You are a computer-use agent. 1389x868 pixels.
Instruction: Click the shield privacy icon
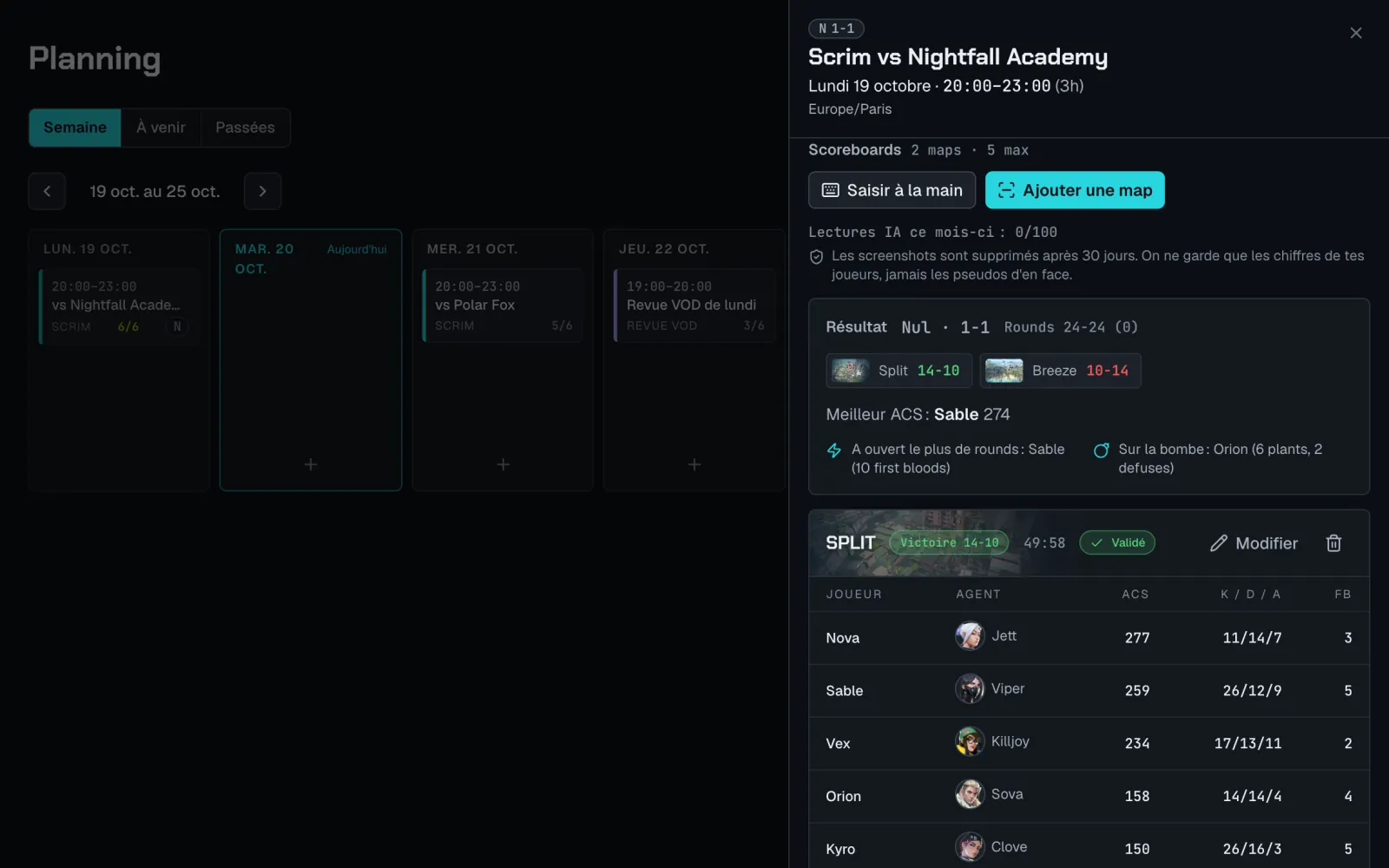[816, 257]
